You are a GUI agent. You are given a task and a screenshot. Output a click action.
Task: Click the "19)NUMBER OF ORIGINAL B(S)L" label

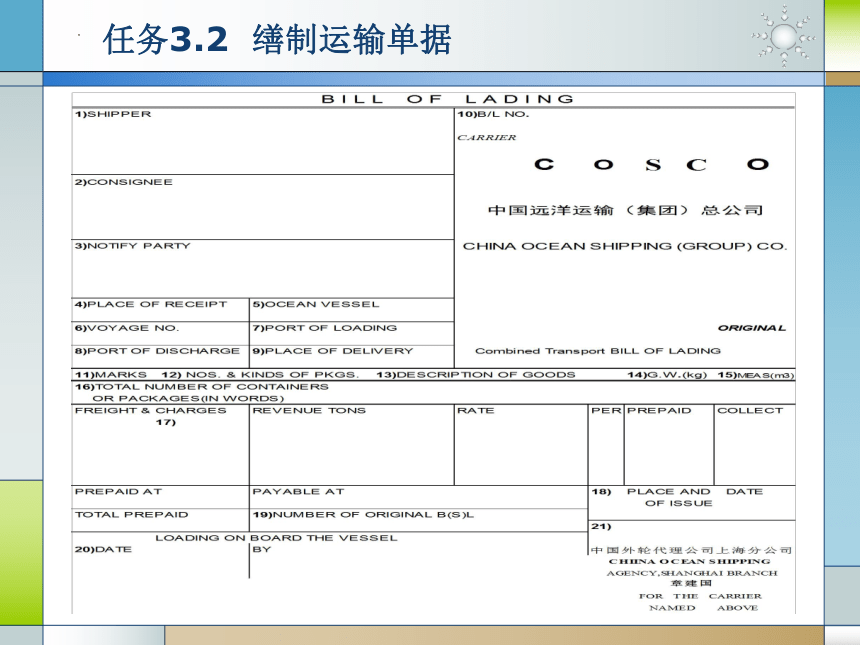pyautogui.click(x=363, y=515)
